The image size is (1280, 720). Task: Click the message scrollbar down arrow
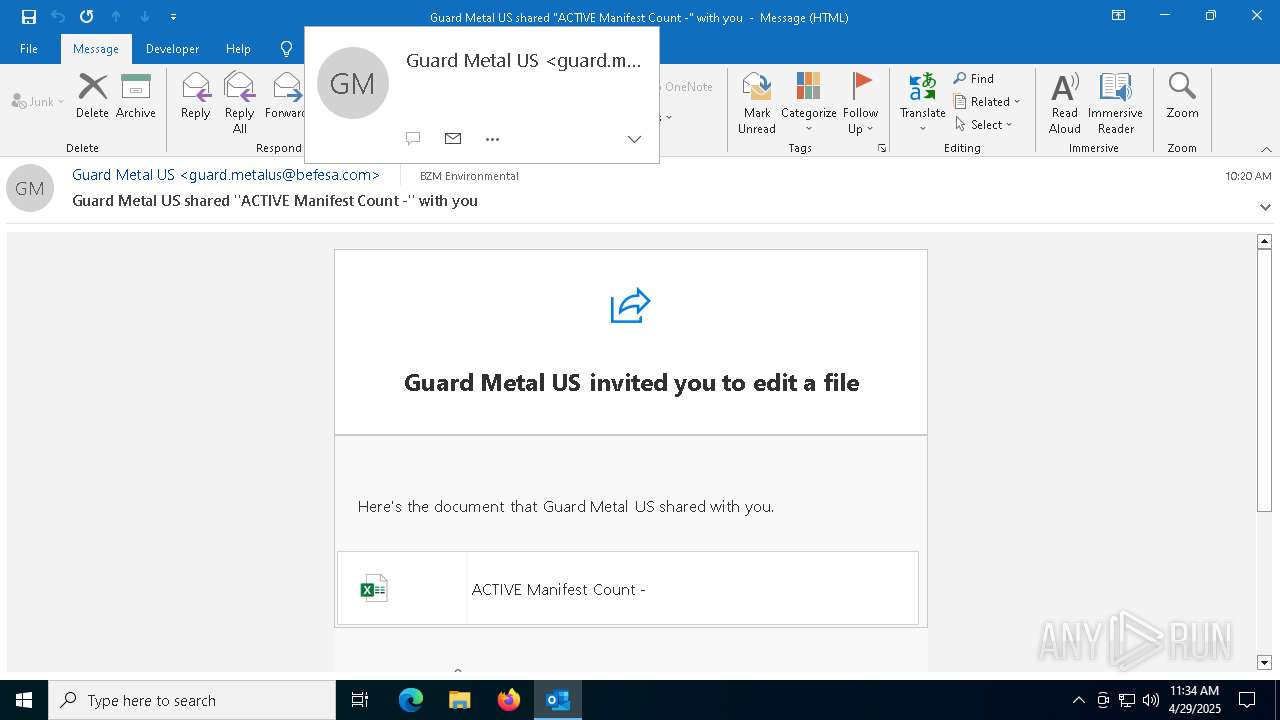1264,662
